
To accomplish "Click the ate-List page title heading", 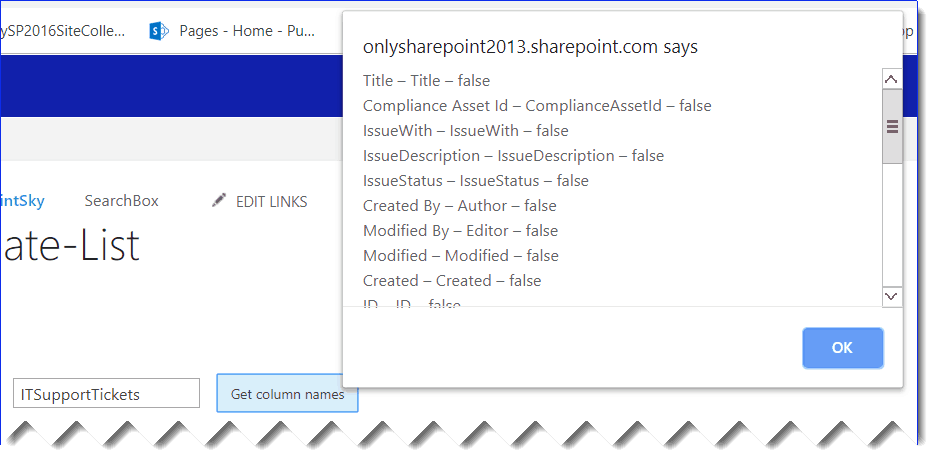I will (70, 247).
